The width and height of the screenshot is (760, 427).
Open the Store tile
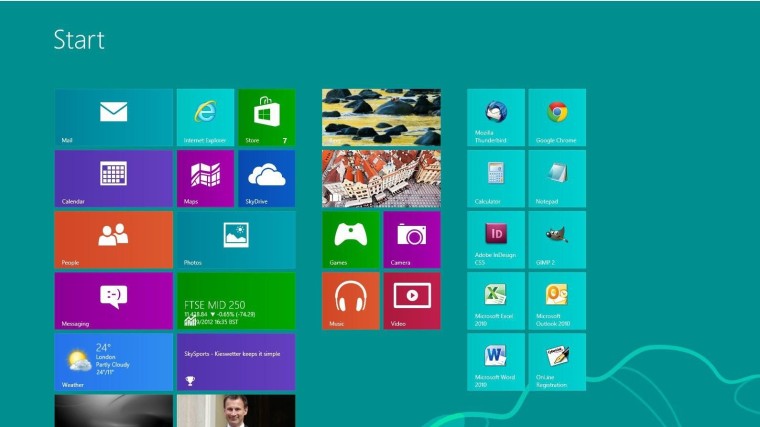pos(267,117)
